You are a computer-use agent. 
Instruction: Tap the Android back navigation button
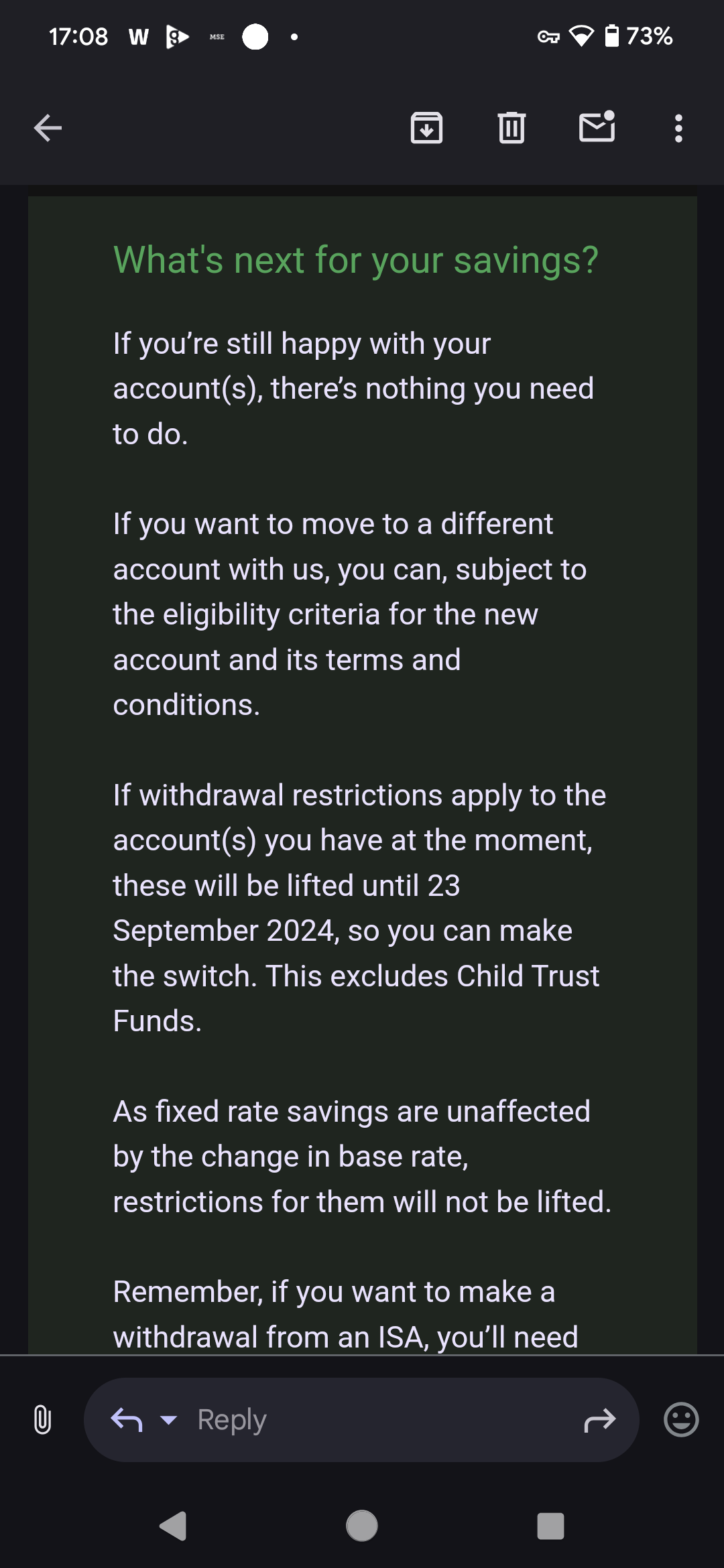(173, 1526)
